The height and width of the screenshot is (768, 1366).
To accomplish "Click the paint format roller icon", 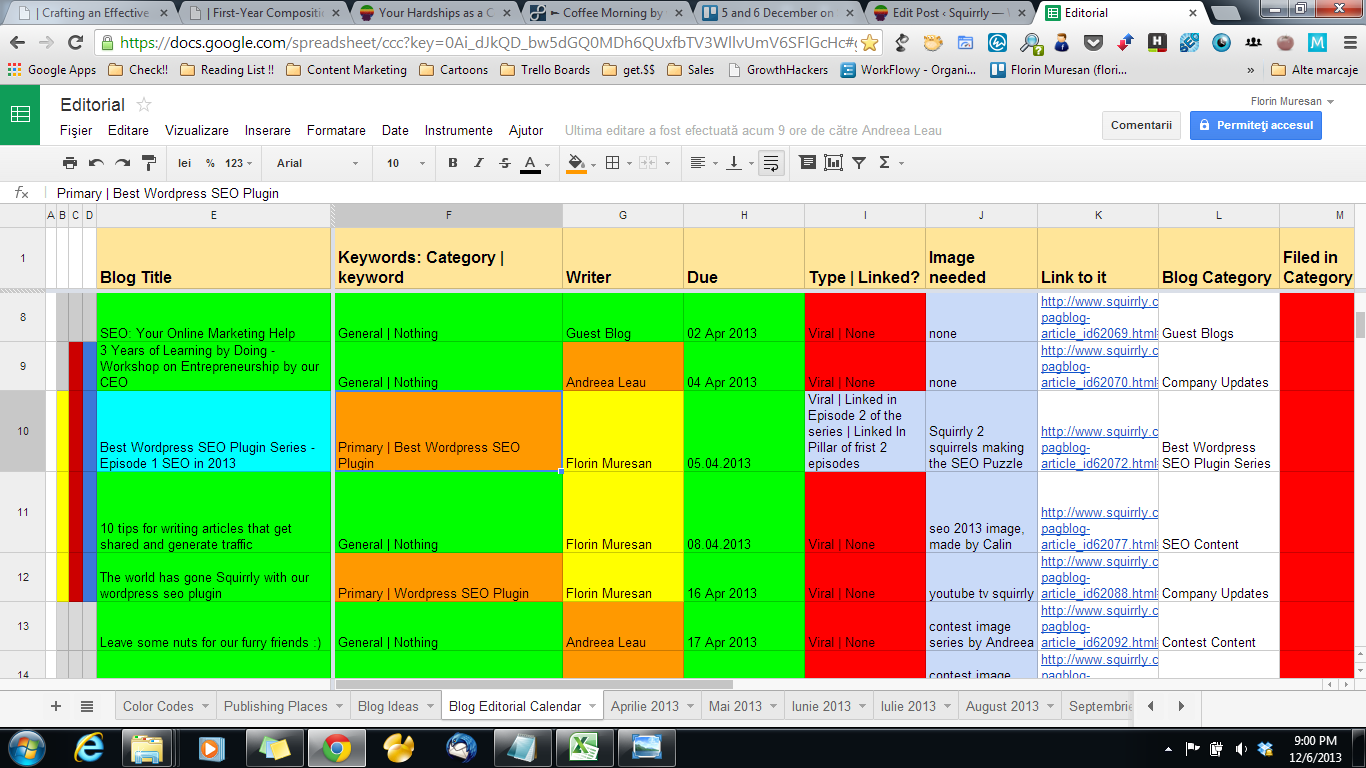I will tap(149, 163).
